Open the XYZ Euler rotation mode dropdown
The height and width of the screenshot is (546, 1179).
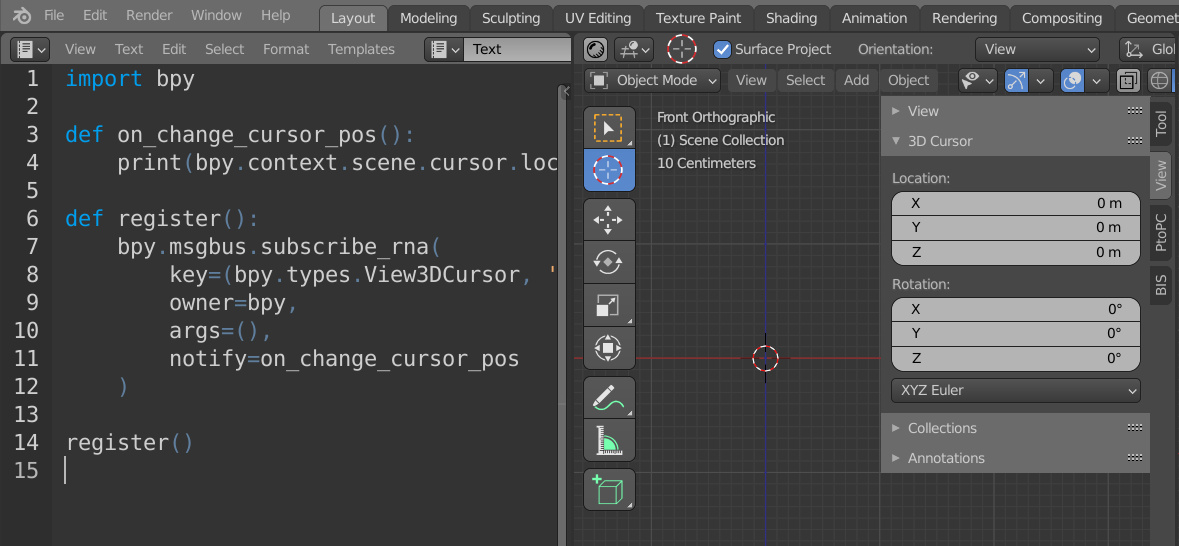point(1016,390)
